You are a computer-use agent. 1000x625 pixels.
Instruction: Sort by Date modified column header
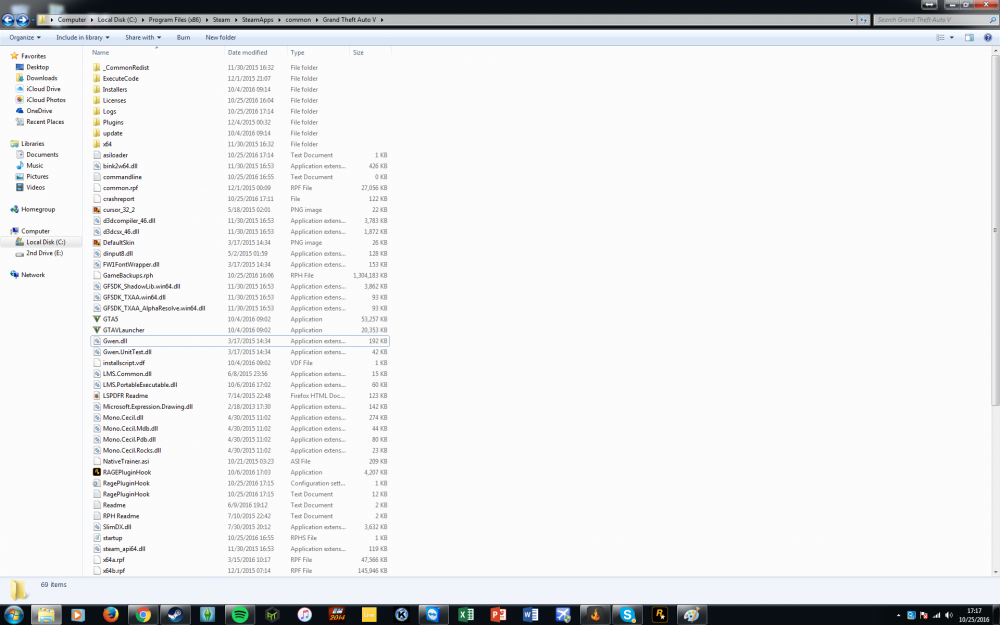pos(247,52)
